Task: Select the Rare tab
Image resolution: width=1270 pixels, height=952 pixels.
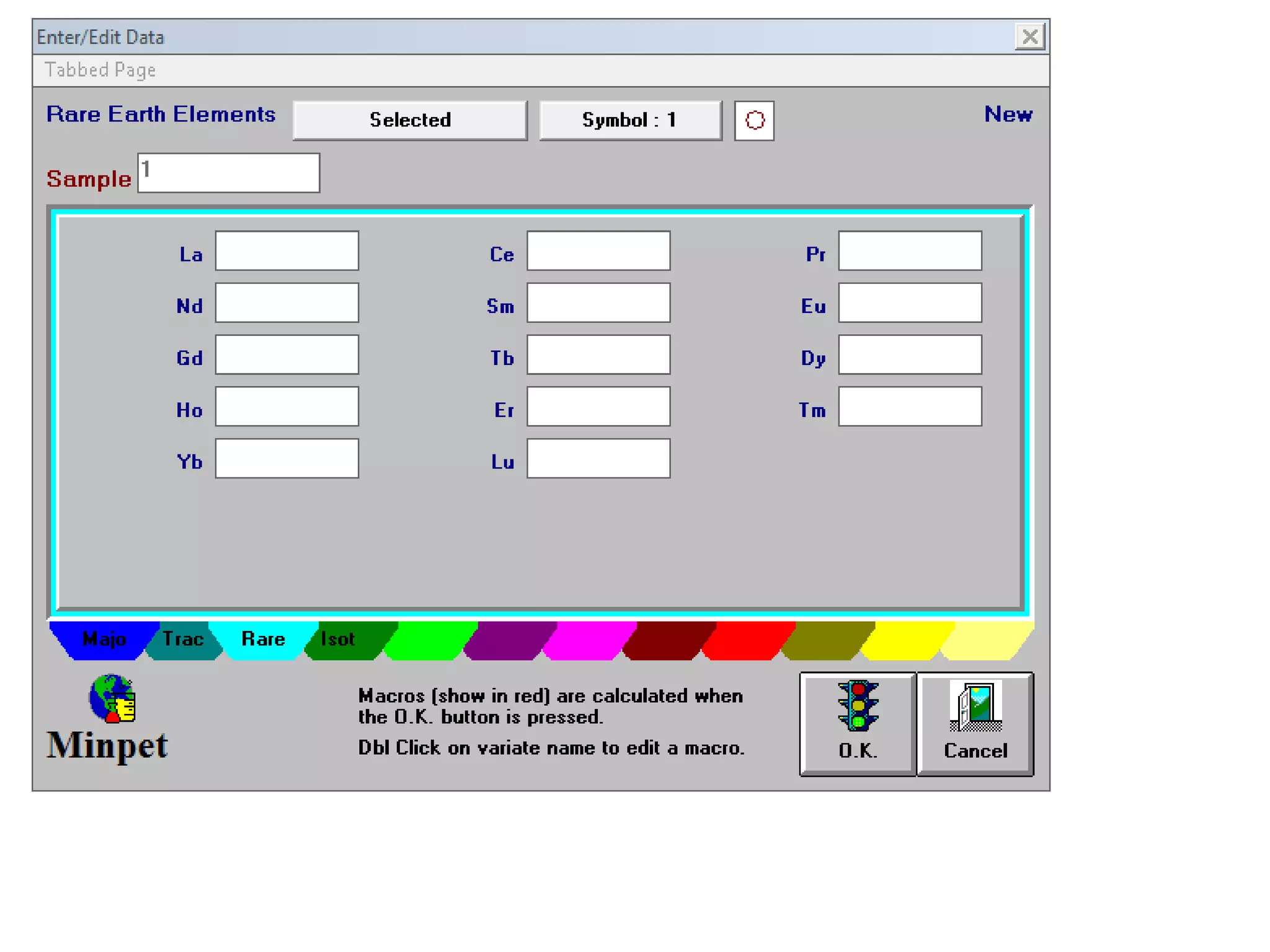Action: (x=263, y=639)
